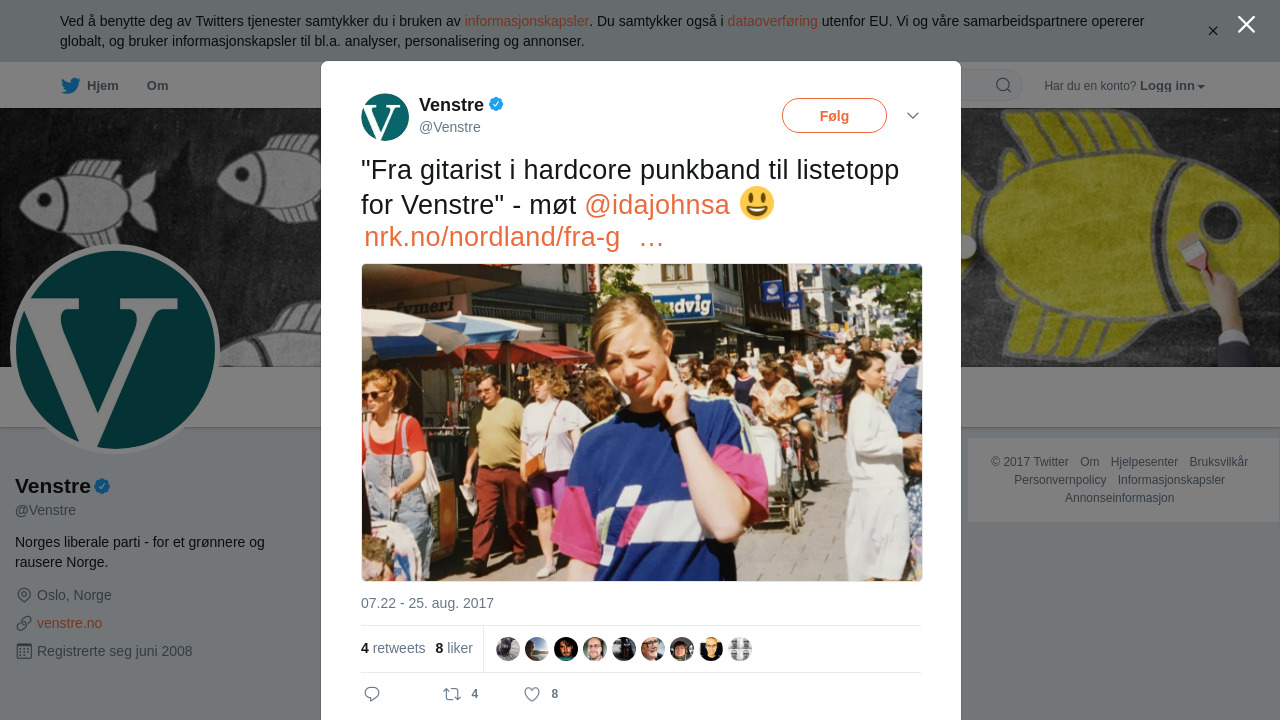The height and width of the screenshot is (720, 1280).
Task: Retweet the Venstre tweet
Action: coord(452,694)
